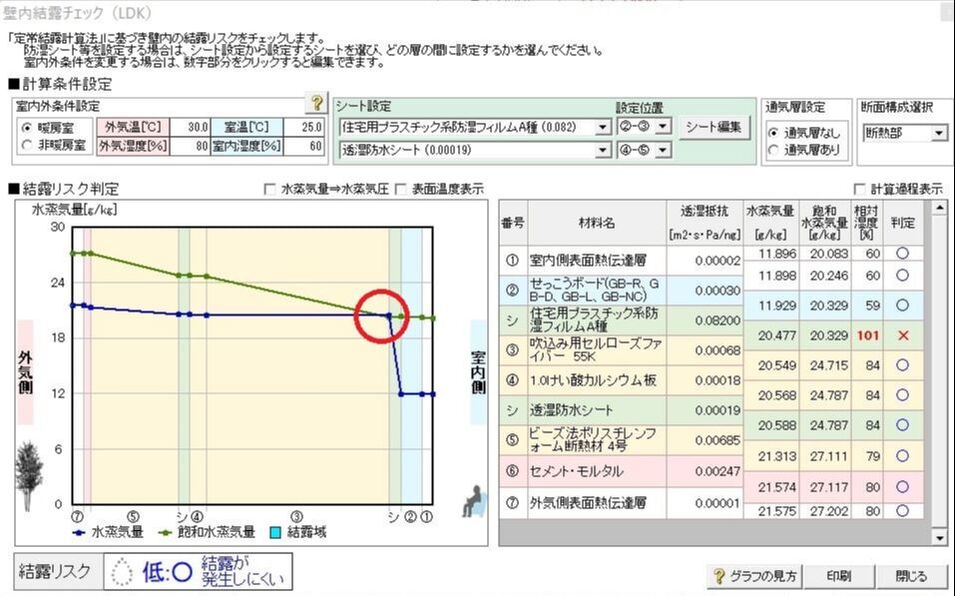The height and width of the screenshot is (596, 955).
Task: Click the 印刷 button
Action: point(839,576)
